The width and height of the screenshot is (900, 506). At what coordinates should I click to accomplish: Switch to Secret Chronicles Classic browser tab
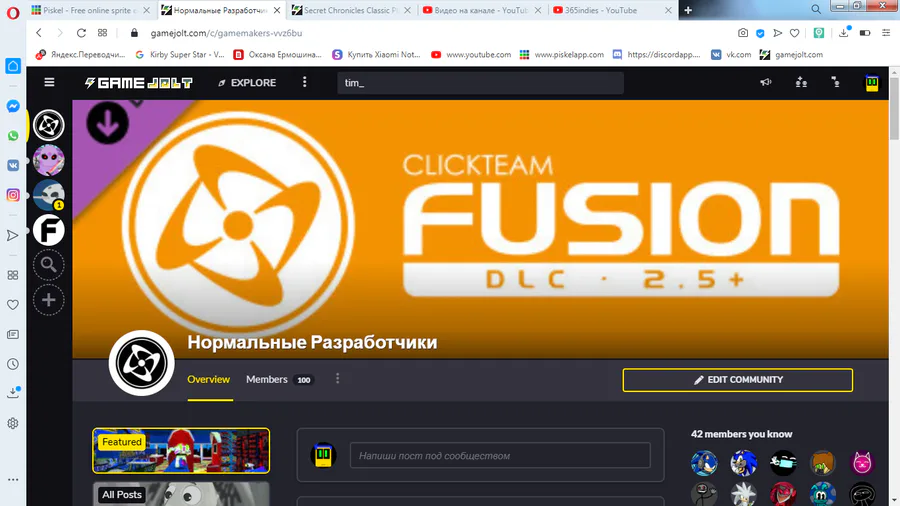pyautogui.click(x=351, y=10)
